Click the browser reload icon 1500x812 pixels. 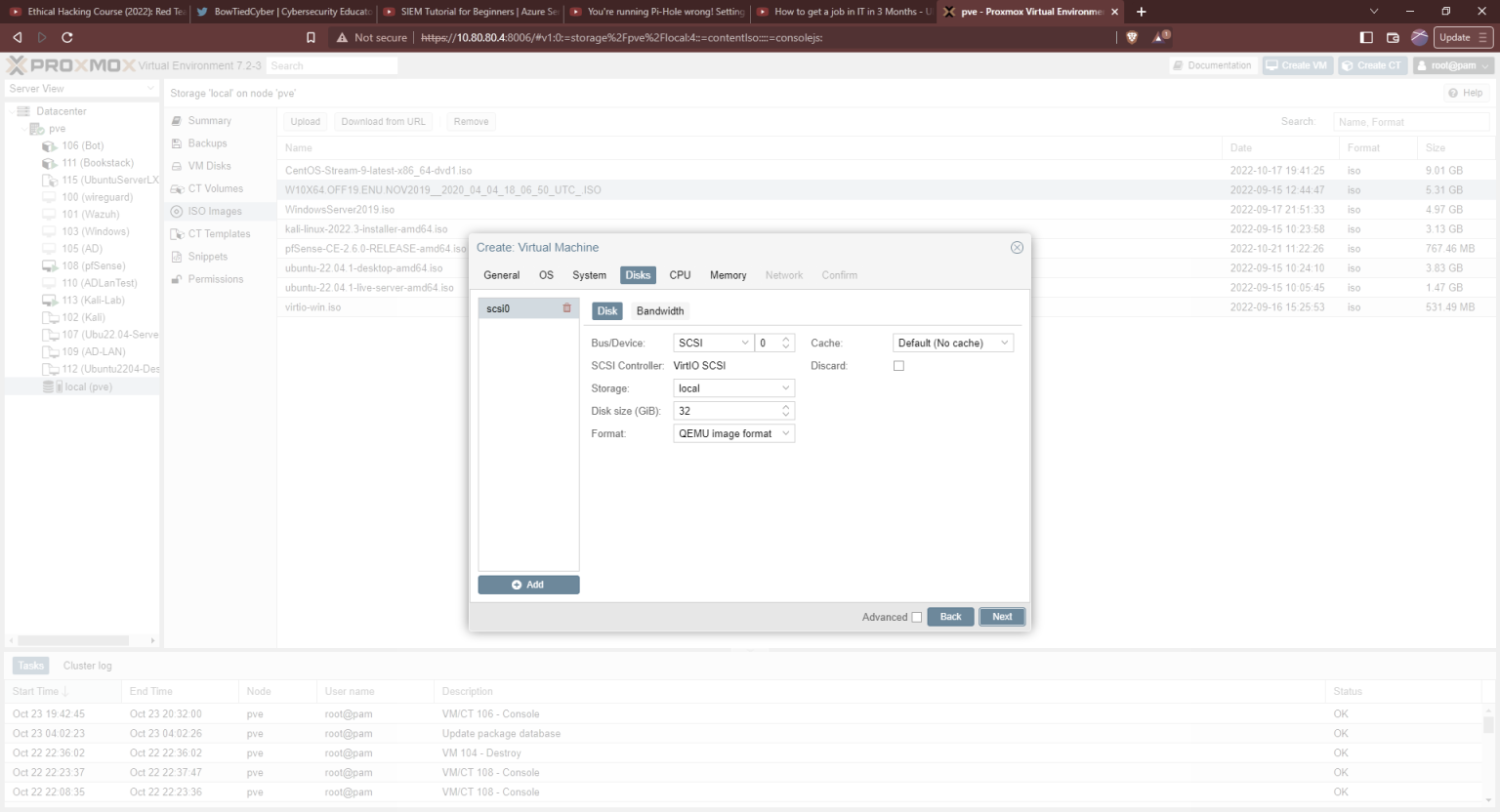point(67,38)
